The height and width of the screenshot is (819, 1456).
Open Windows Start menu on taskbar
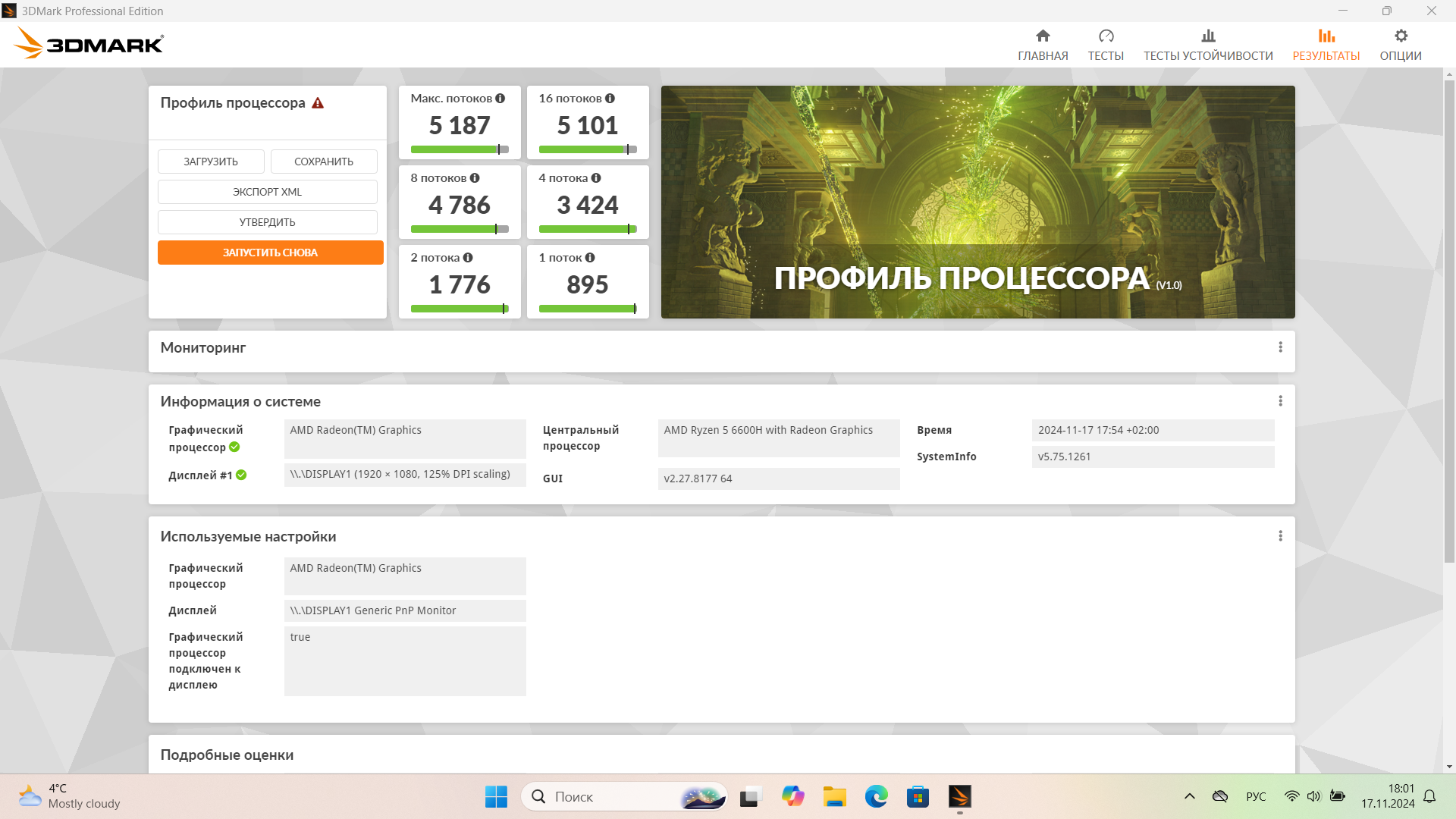pyautogui.click(x=496, y=796)
